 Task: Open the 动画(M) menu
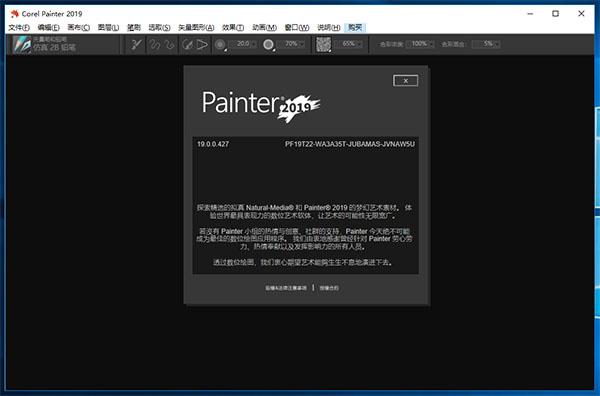264,28
